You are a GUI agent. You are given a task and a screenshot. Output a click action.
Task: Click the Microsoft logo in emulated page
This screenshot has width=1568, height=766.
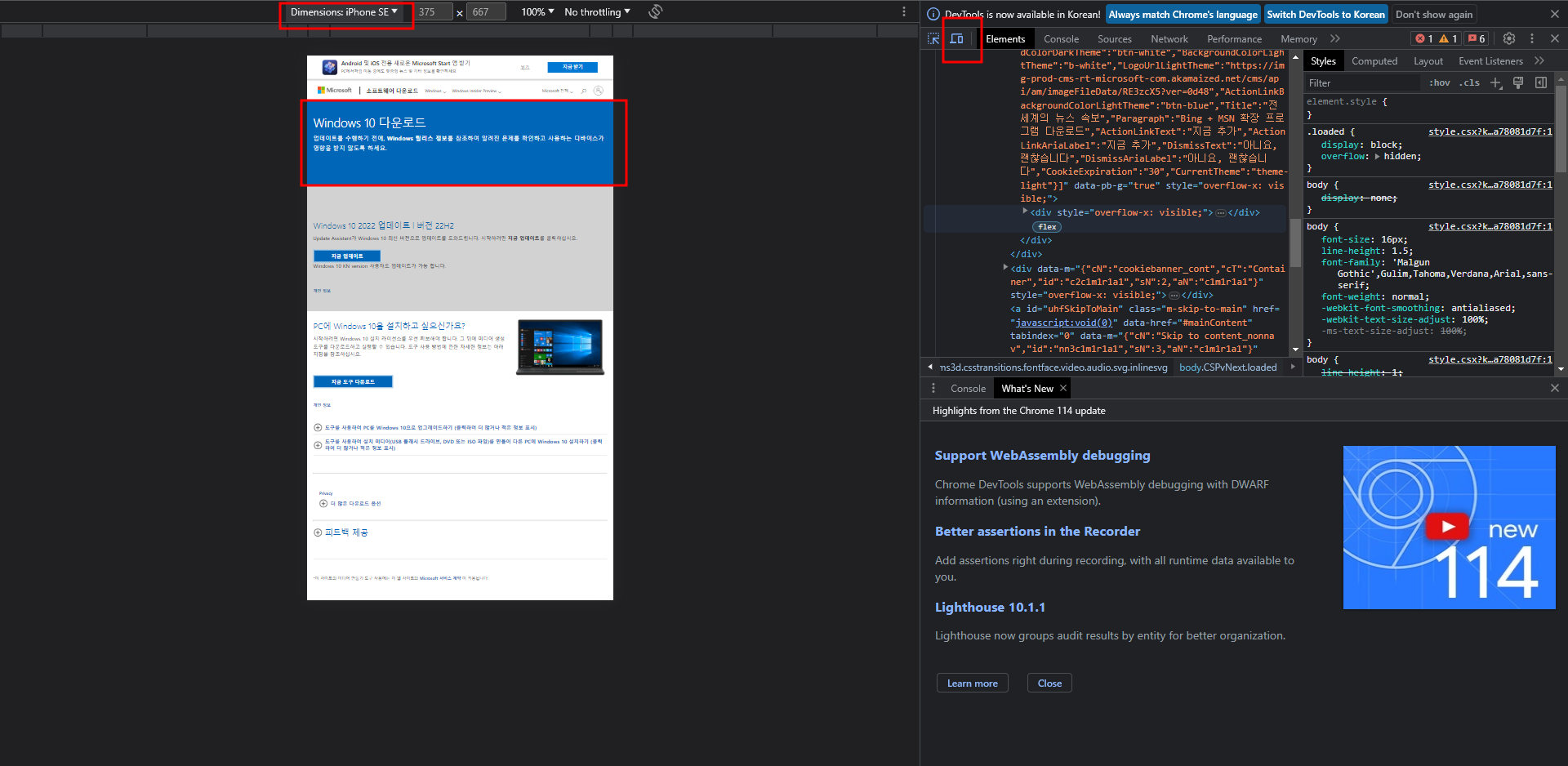[335, 90]
